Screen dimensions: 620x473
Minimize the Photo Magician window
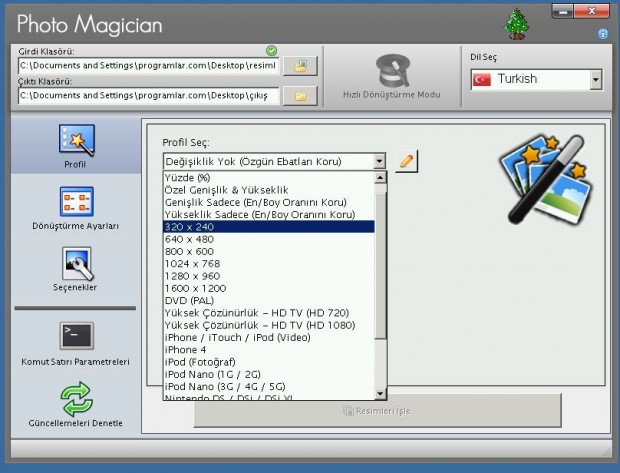pos(563,11)
